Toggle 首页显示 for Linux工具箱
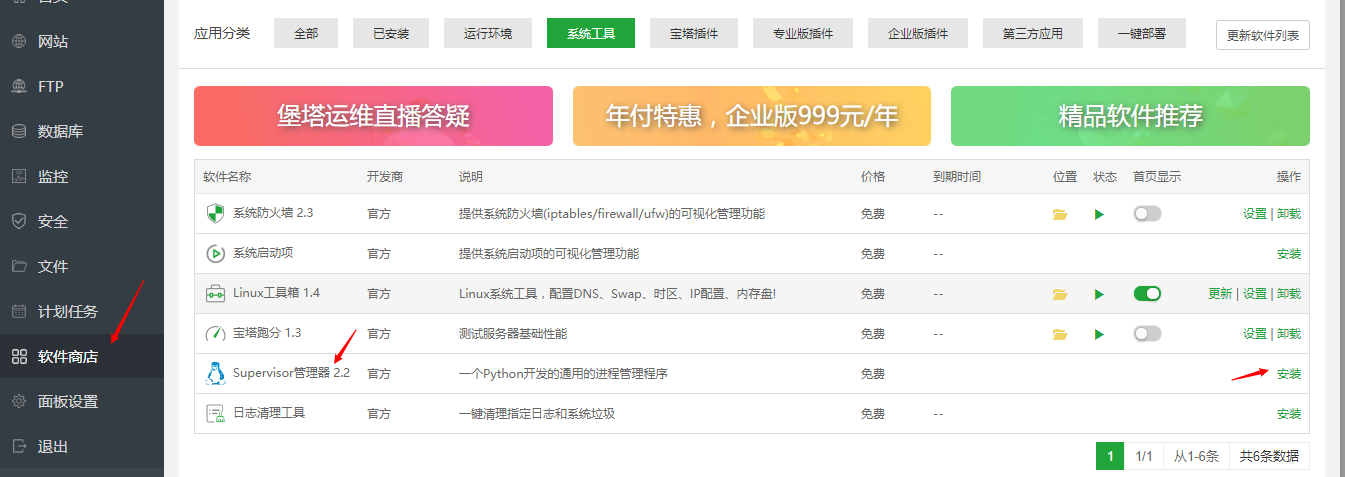Viewport: 1345px width, 477px height. (x=1147, y=294)
